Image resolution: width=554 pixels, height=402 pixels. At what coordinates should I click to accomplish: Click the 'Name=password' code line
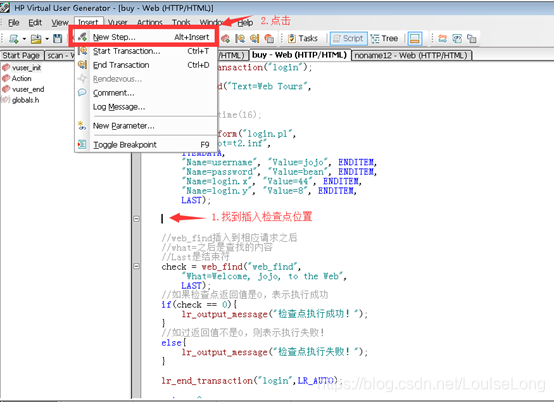tap(279, 172)
